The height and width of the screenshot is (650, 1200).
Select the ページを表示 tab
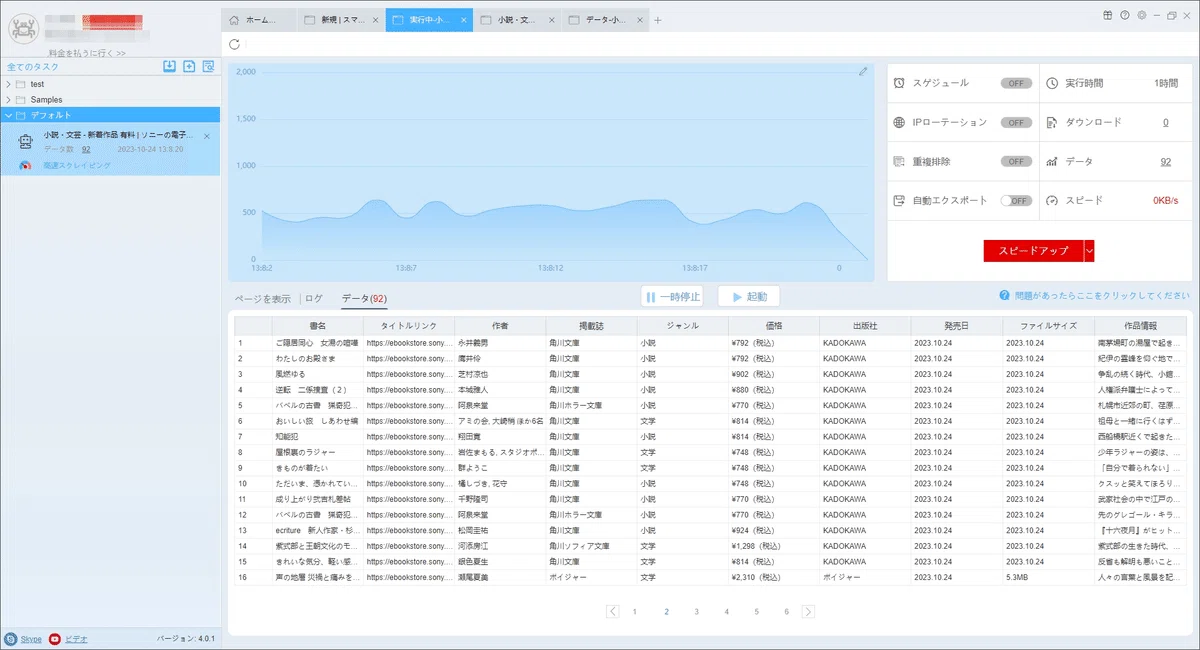point(263,298)
